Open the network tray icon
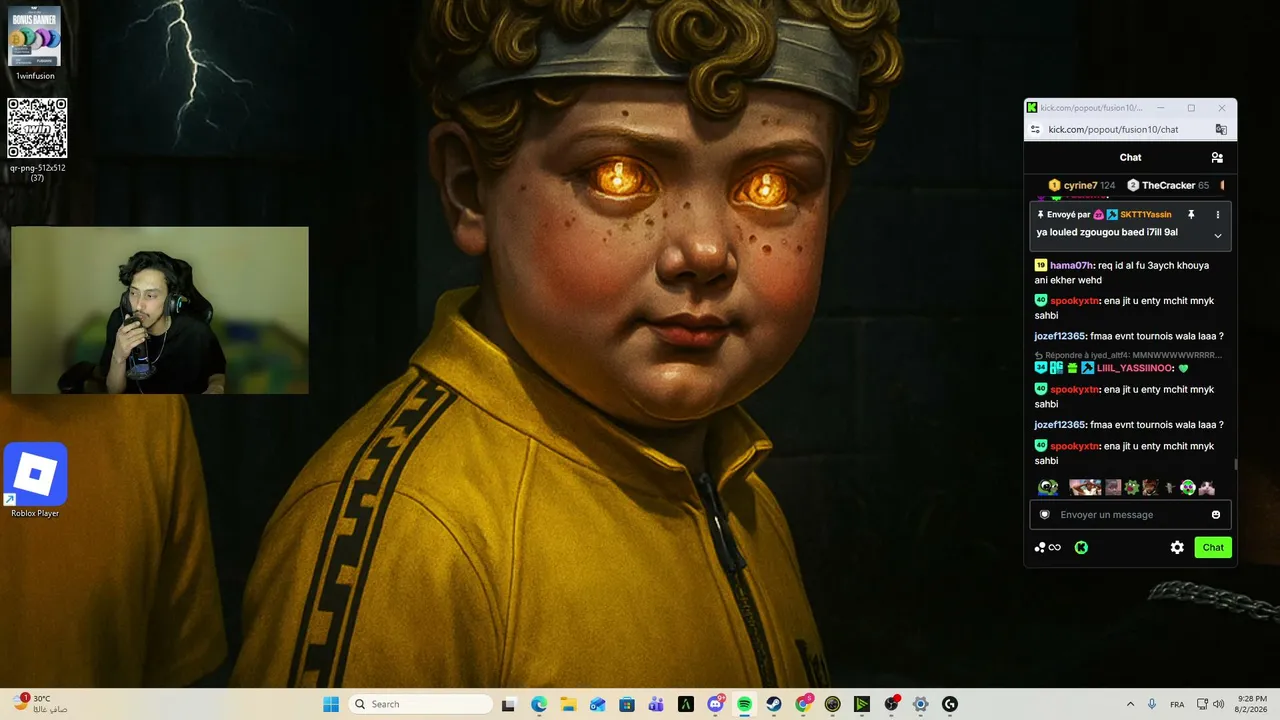The width and height of the screenshot is (1280, 720). pos(1202,704)
